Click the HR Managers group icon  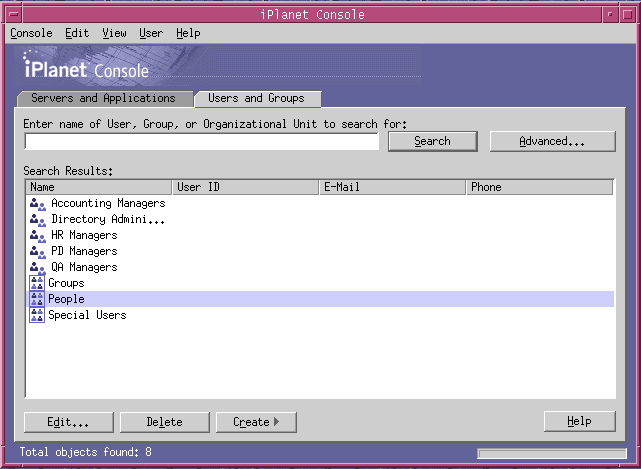(x=38, y=236)
